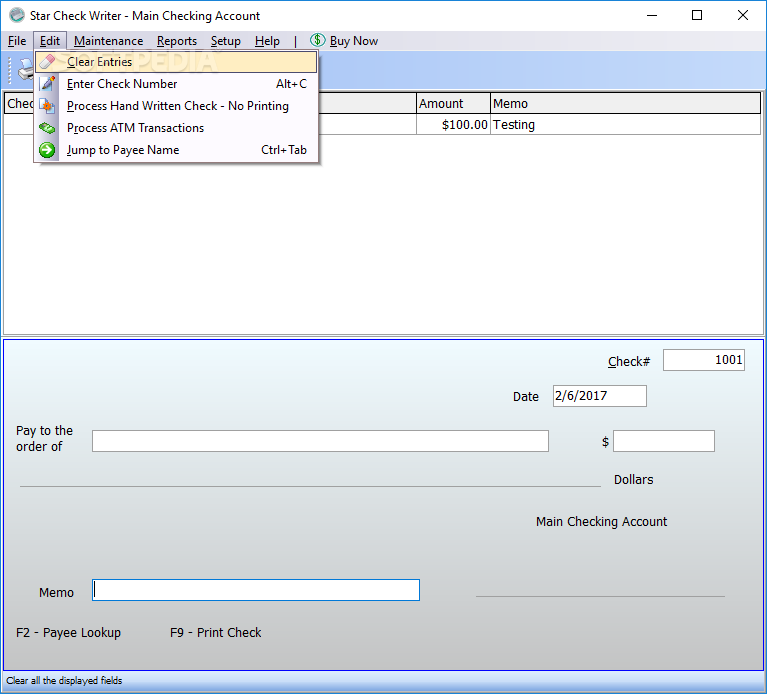Image resolution: width=767 pixels, height=694 pixels.
Task: Click the pencil icon for Enter Check Number
Action: coord(47,84)
